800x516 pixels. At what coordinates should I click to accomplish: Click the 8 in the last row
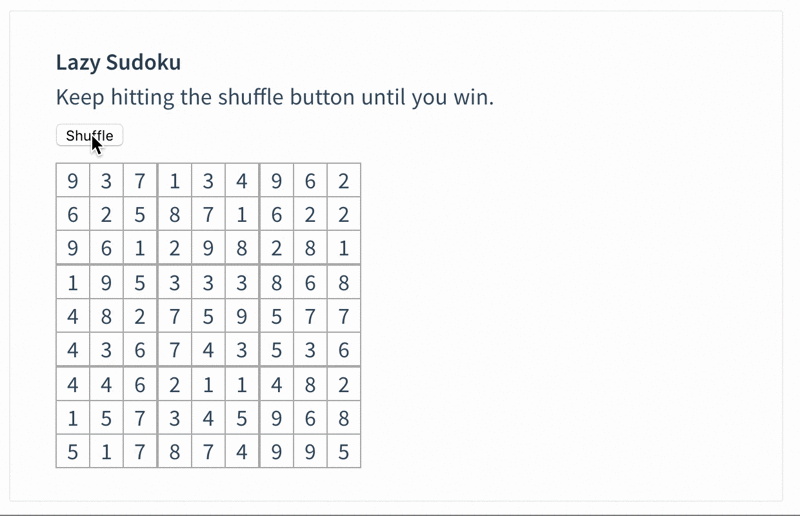pos(174,451)
